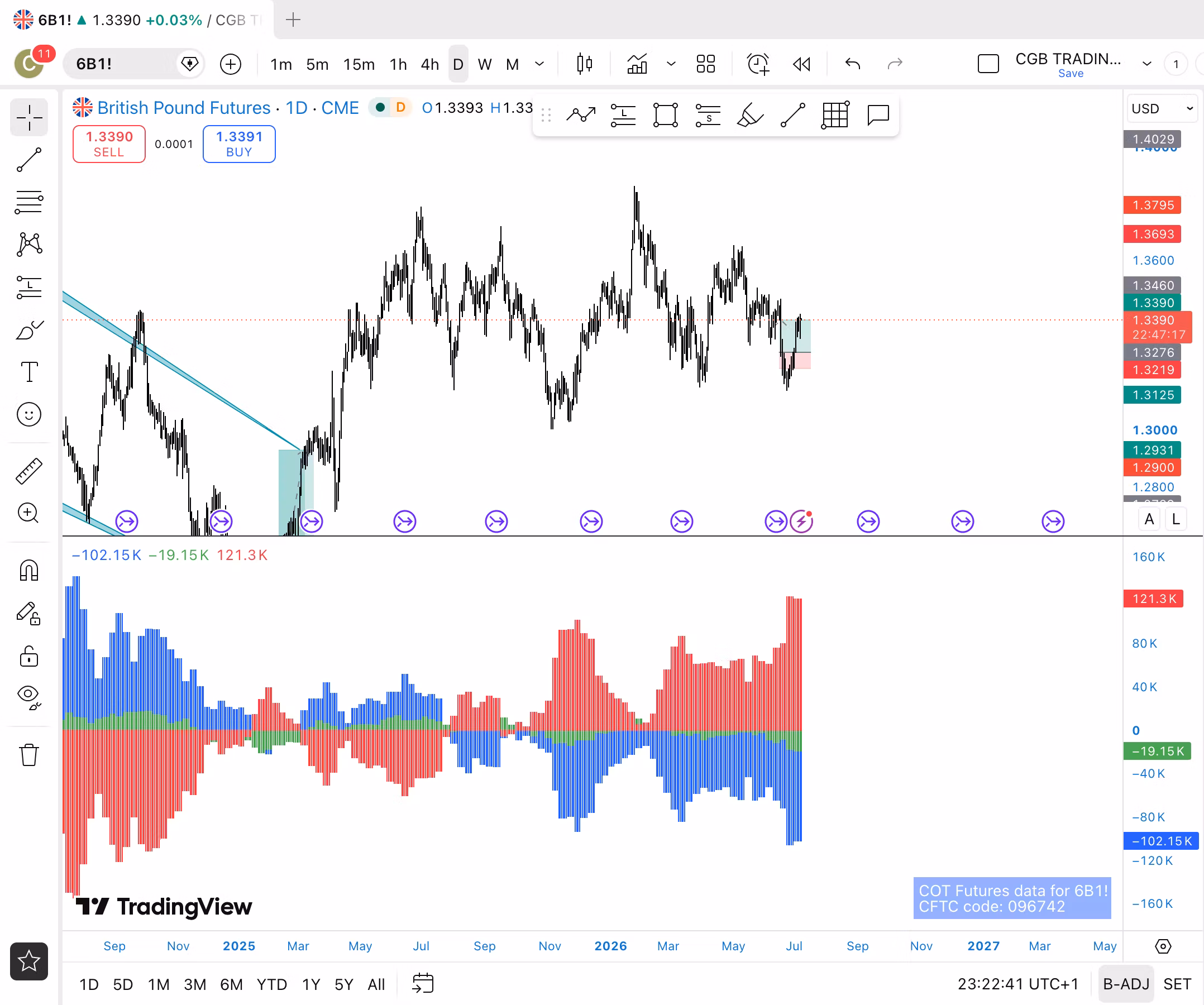The height and width of the screenshot is (1005, 1204).
Task: Click the layout templates grid icon
Action: (x=706, y=64)
